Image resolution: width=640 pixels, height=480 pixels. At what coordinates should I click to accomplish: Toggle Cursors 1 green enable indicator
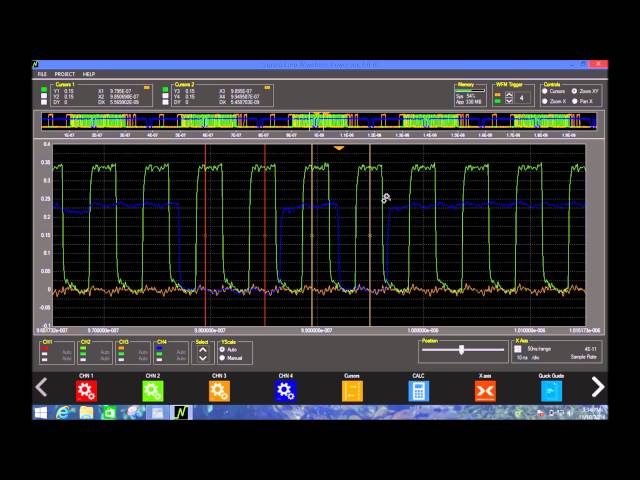(44, 89)
